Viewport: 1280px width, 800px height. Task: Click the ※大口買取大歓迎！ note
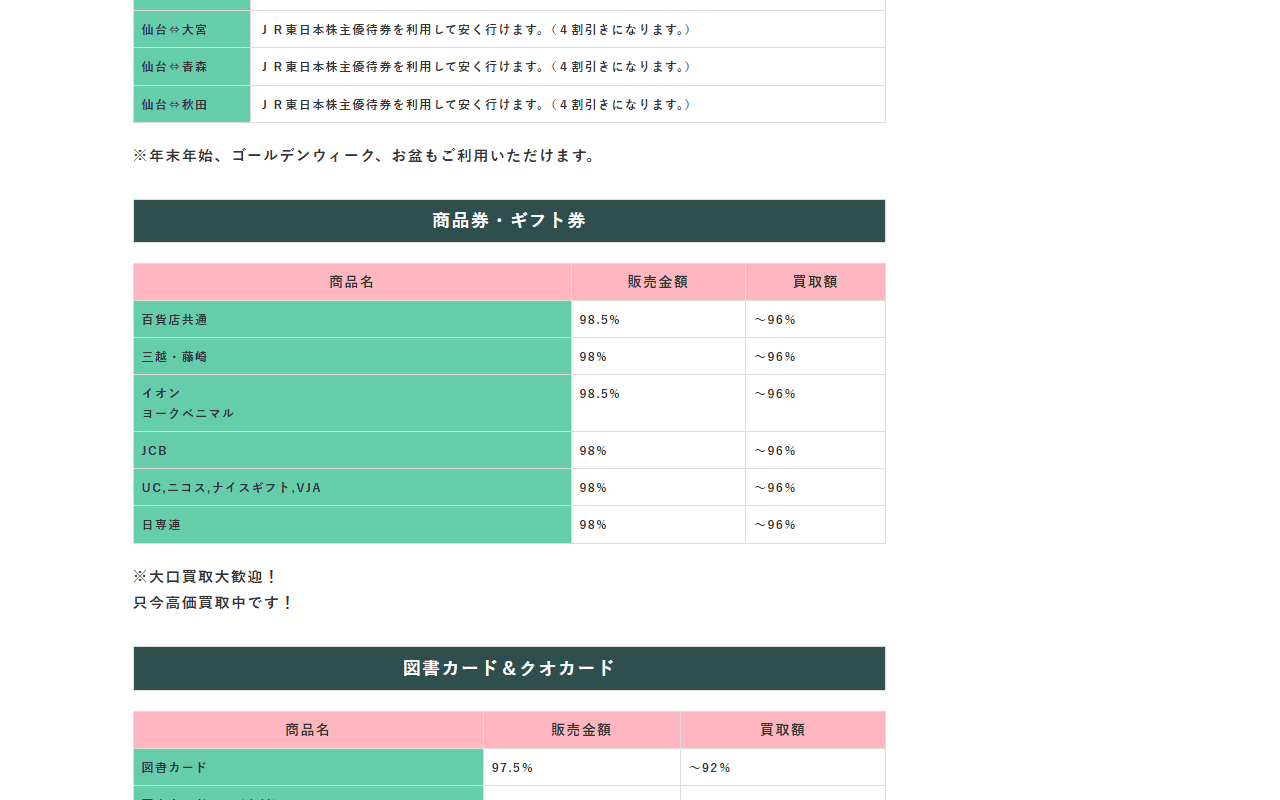[206, 577]
